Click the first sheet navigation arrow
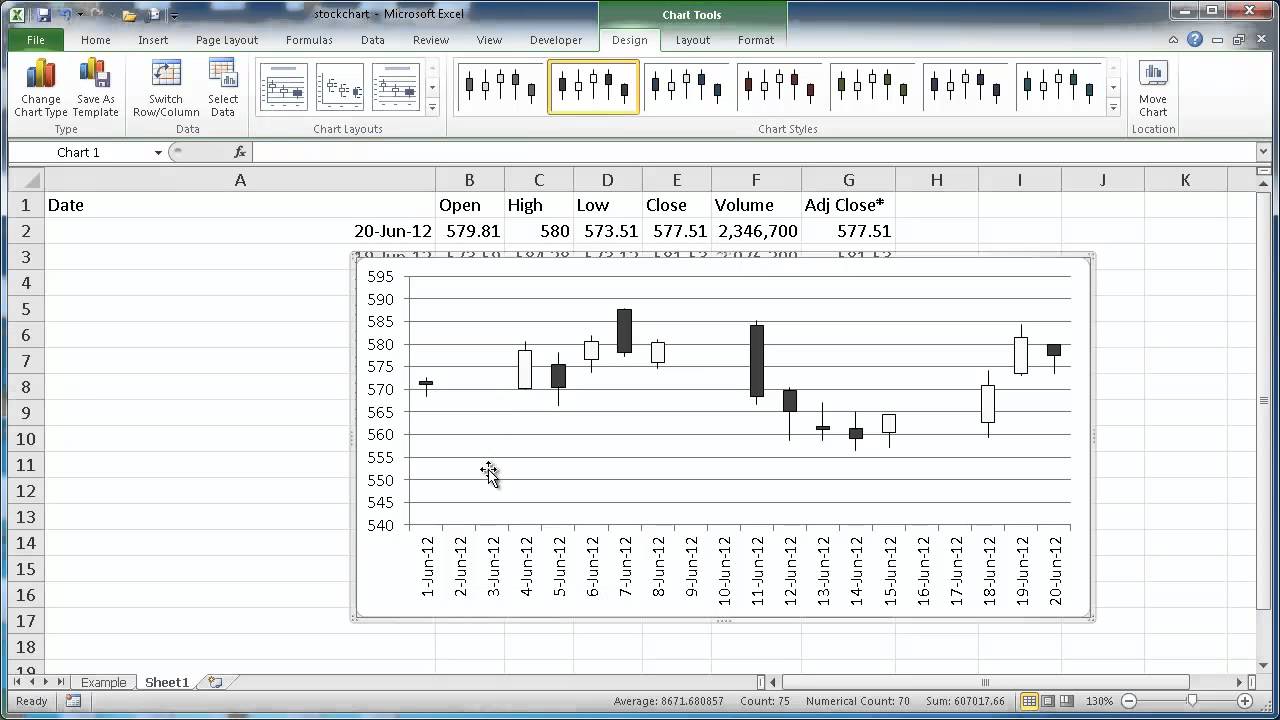 [17, 682]
